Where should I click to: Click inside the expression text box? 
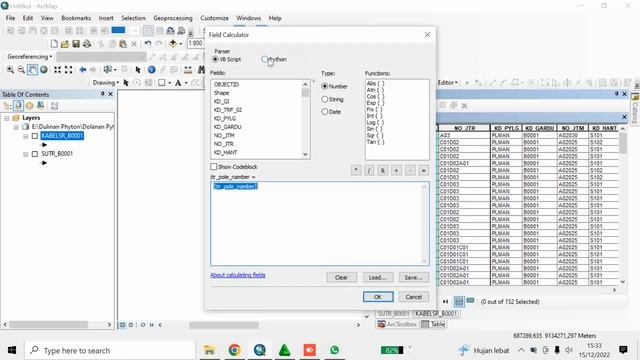[320, 223]
